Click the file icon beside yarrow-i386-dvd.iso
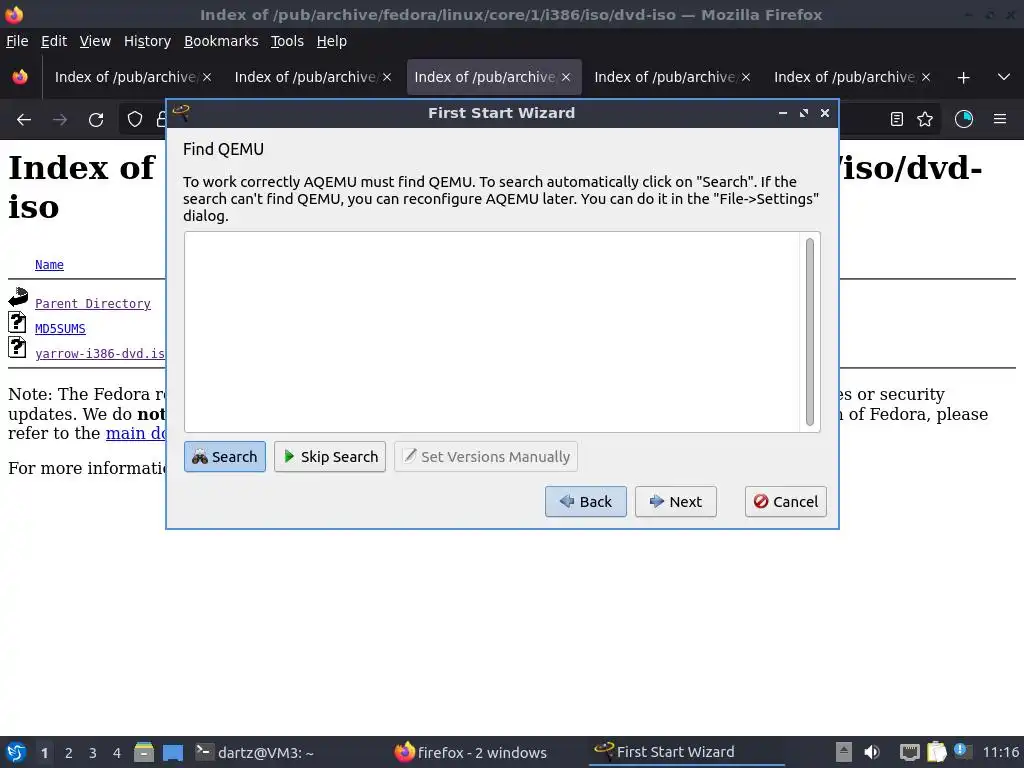The height and width of the screenshot is (768, 1024). [x=18, y=347]
